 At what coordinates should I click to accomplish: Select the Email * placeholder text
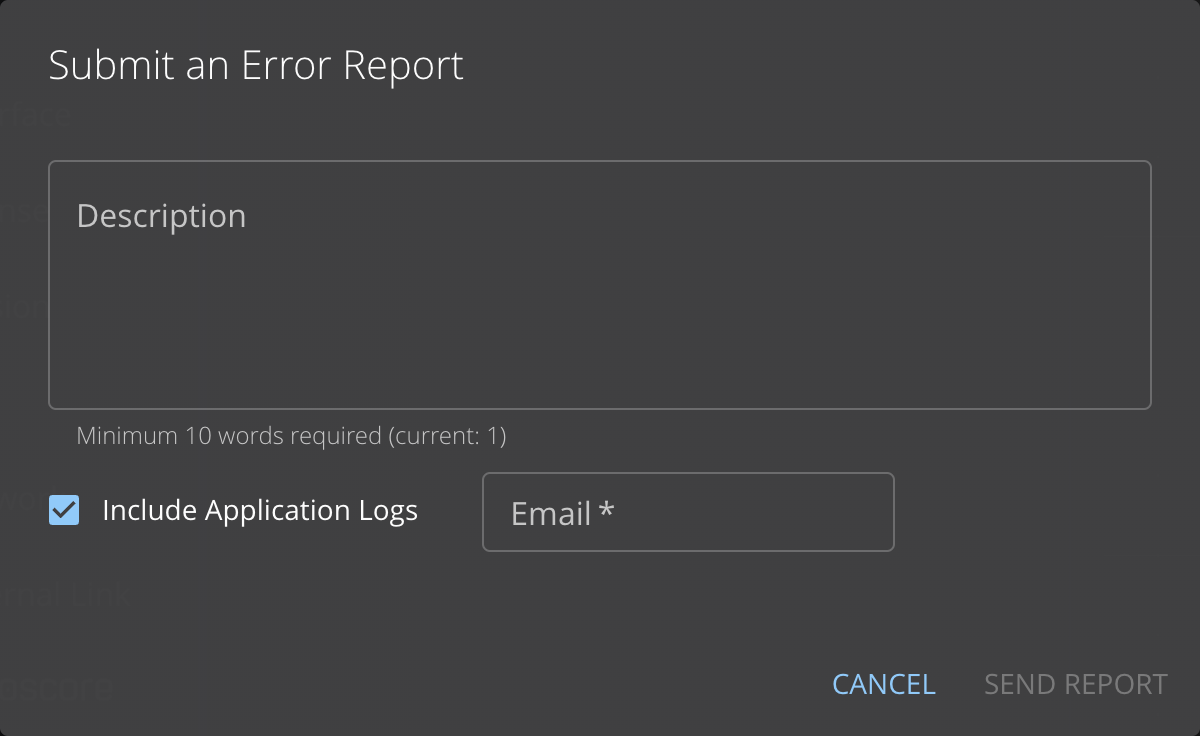pos(562,514)
